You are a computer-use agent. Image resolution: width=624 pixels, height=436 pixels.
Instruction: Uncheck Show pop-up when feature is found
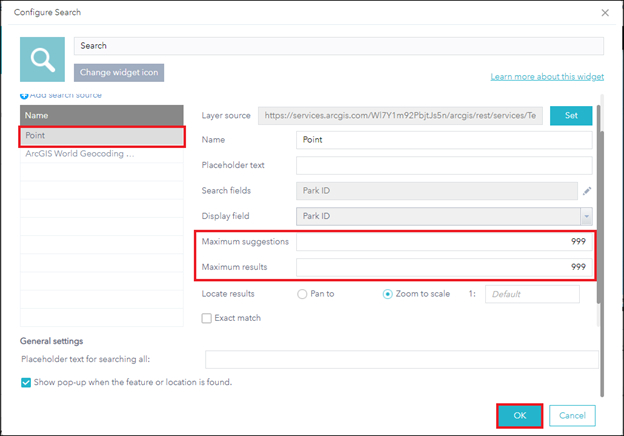[26, 383]
